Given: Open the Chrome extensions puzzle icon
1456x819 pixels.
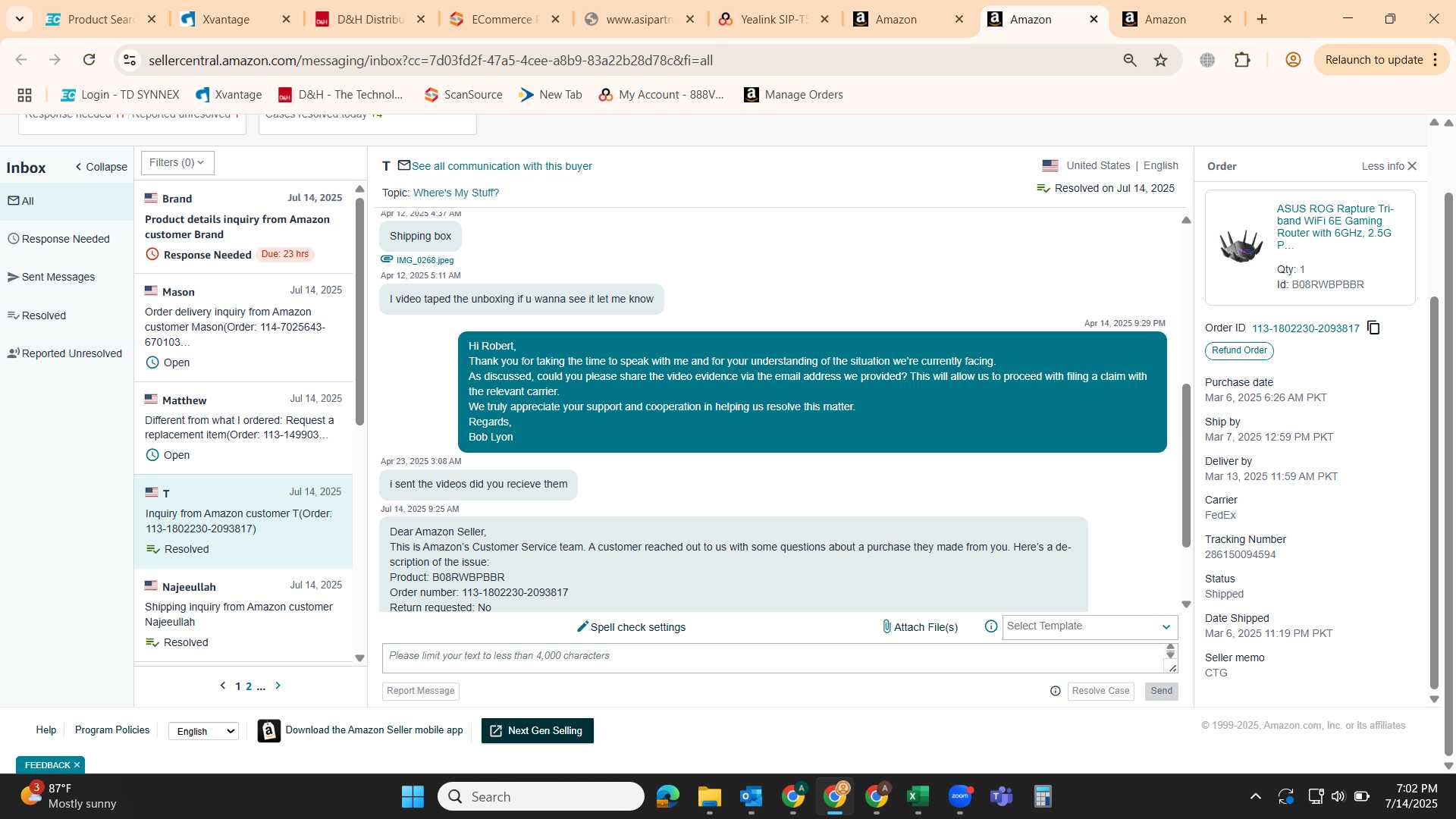Looking at the screenshot, I should (1242, 60).
